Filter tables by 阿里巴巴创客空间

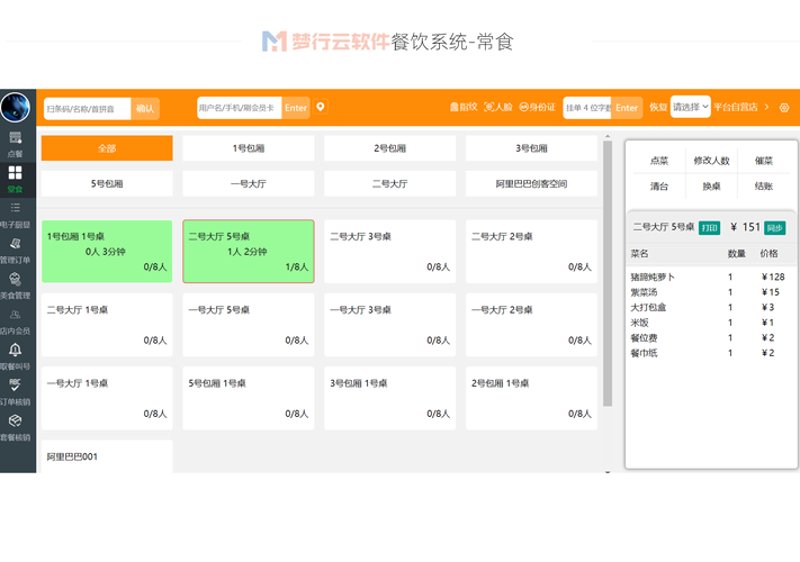531,184
